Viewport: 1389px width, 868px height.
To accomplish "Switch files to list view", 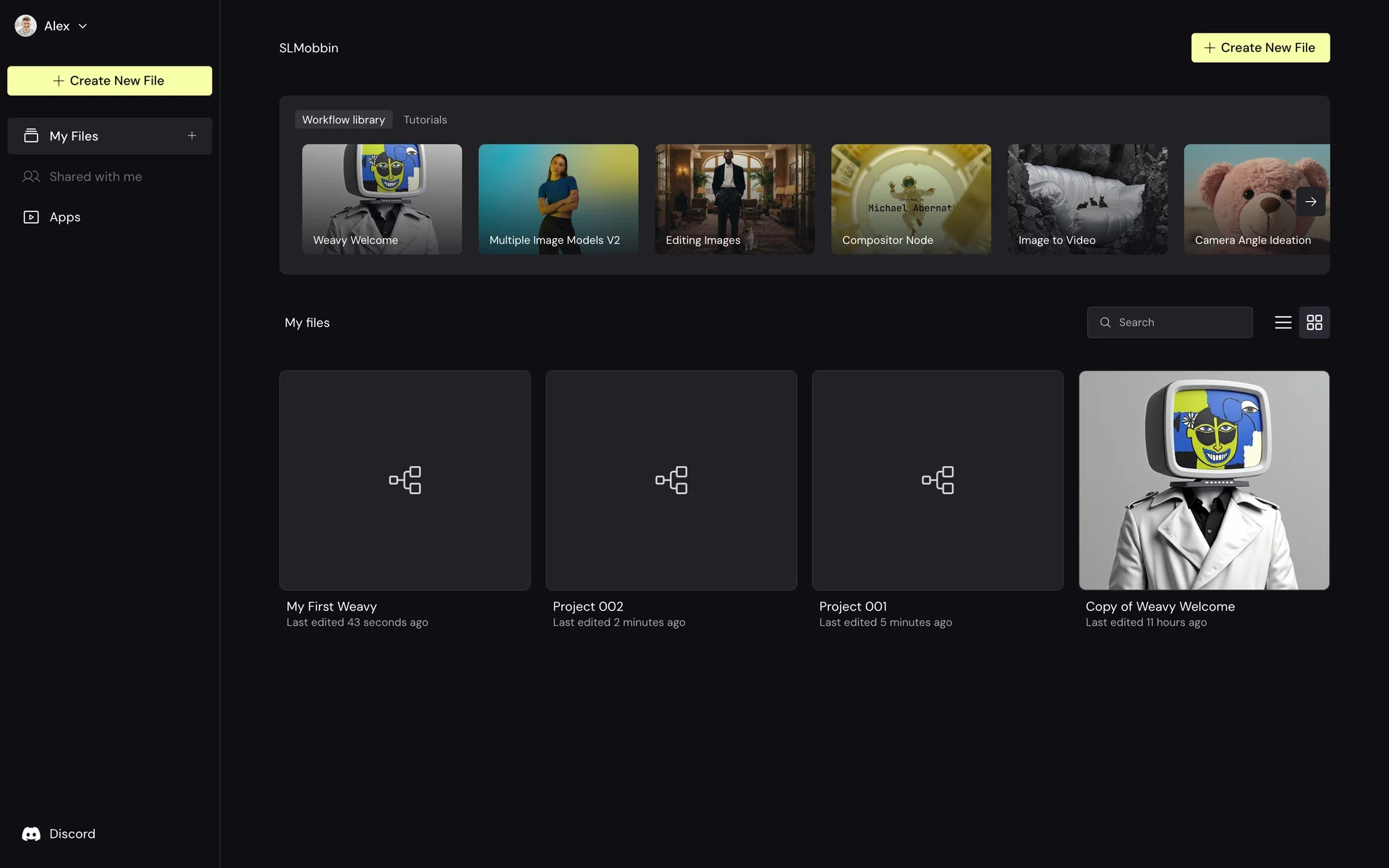I will [1283, 323].
